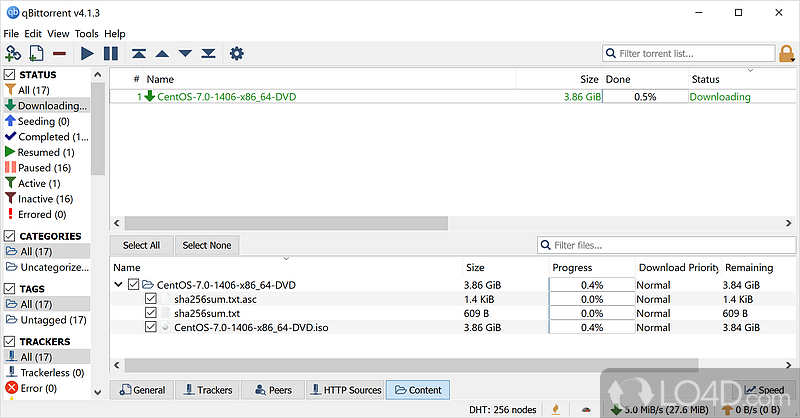
Task: Switch to the Content tab
Action: [x=418, y=390]
